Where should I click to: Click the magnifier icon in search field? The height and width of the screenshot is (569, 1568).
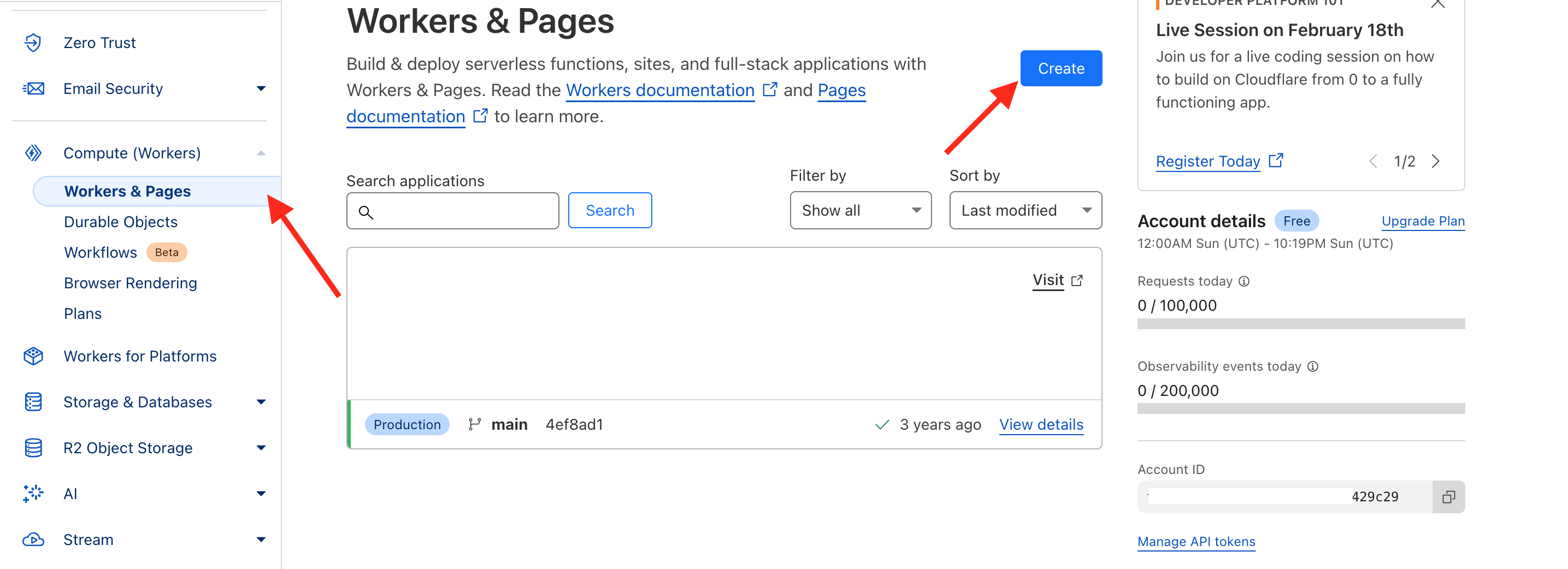[x=366, y=212]
